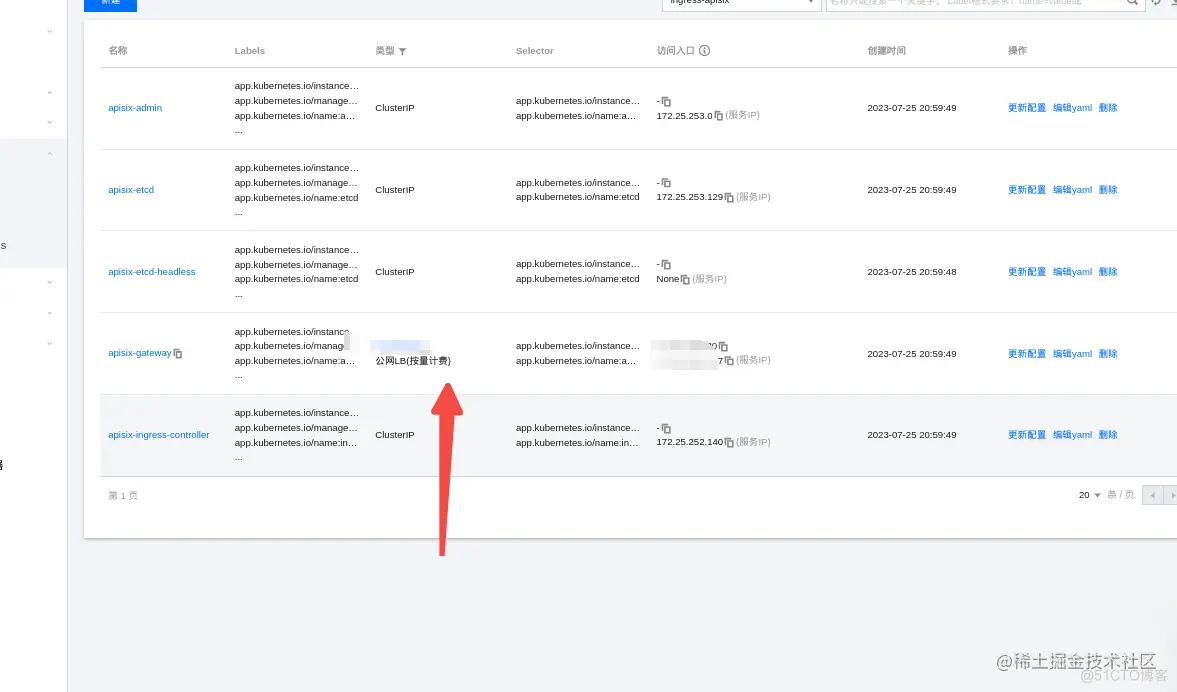Click 删除 for apisix-admin
1177x692 pixels.
1108,108
